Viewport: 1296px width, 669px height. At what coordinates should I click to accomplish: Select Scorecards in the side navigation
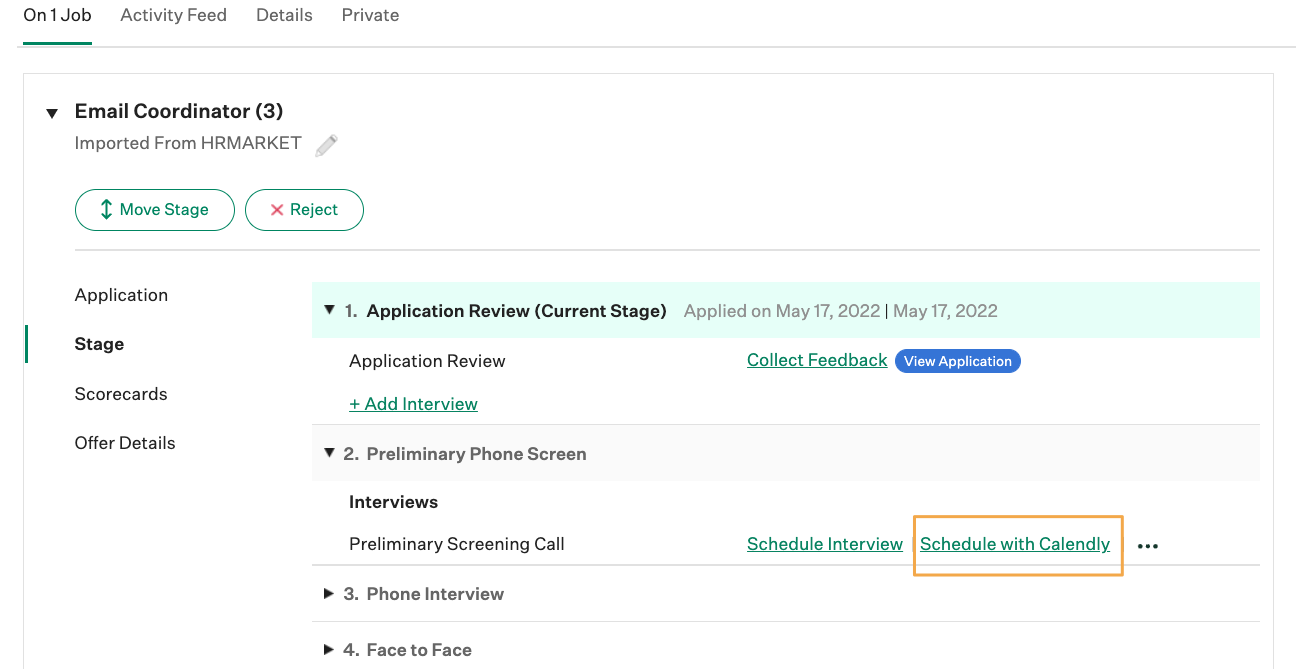(x=121, y=394)
